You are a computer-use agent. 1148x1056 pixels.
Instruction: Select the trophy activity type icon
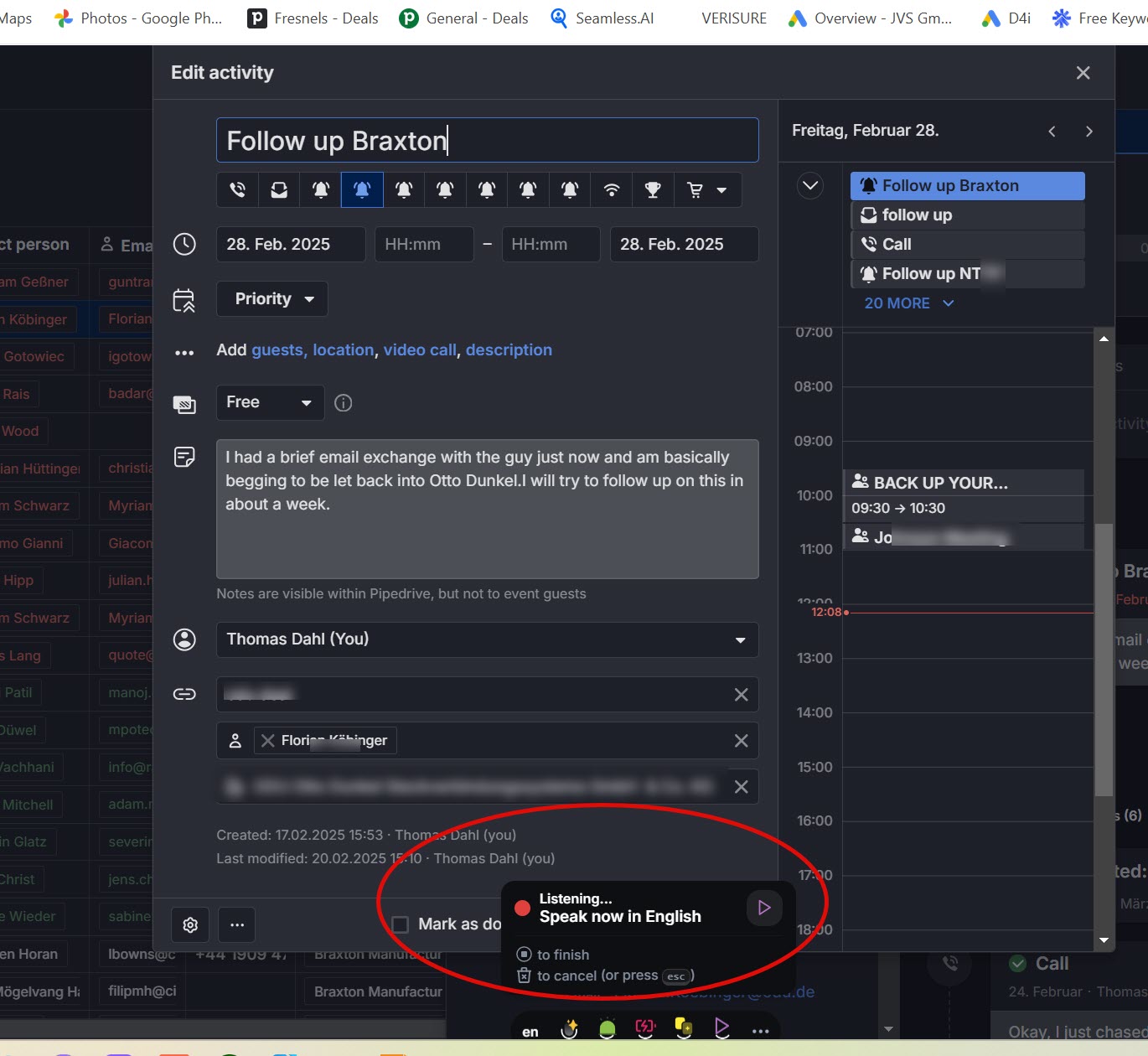pos(653,190)
